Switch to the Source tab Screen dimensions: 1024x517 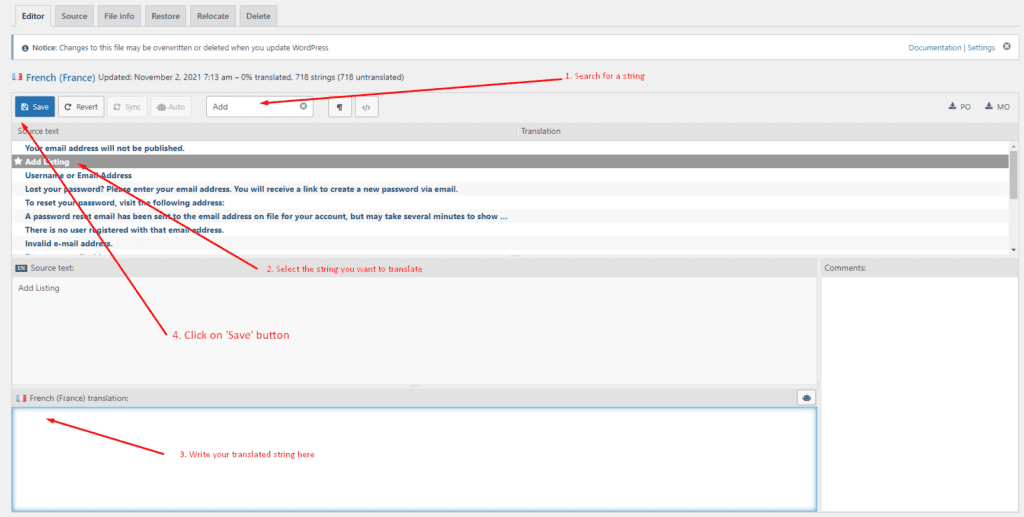point(73,16)
